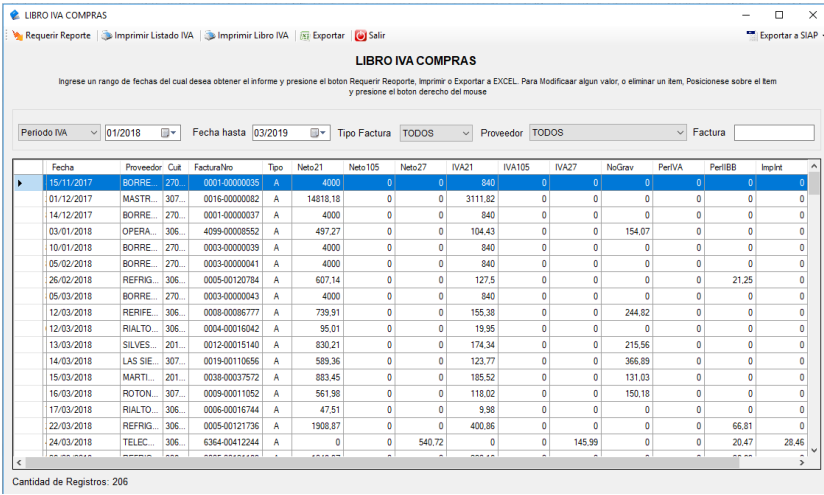
Task: Click the Requerir Reporte toolbar icon
Action: [x=17, y=36]
